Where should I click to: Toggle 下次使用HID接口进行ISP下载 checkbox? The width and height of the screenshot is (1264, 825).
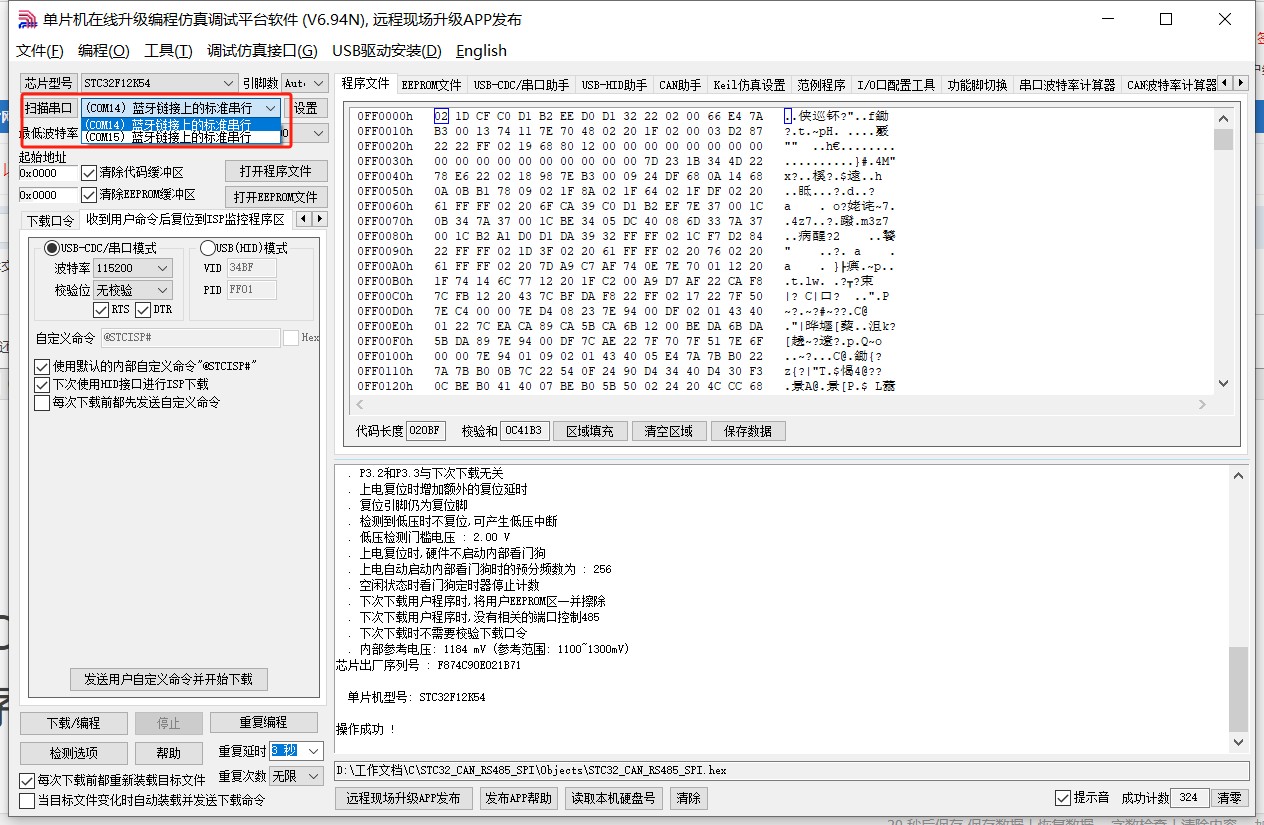[42, 385]
